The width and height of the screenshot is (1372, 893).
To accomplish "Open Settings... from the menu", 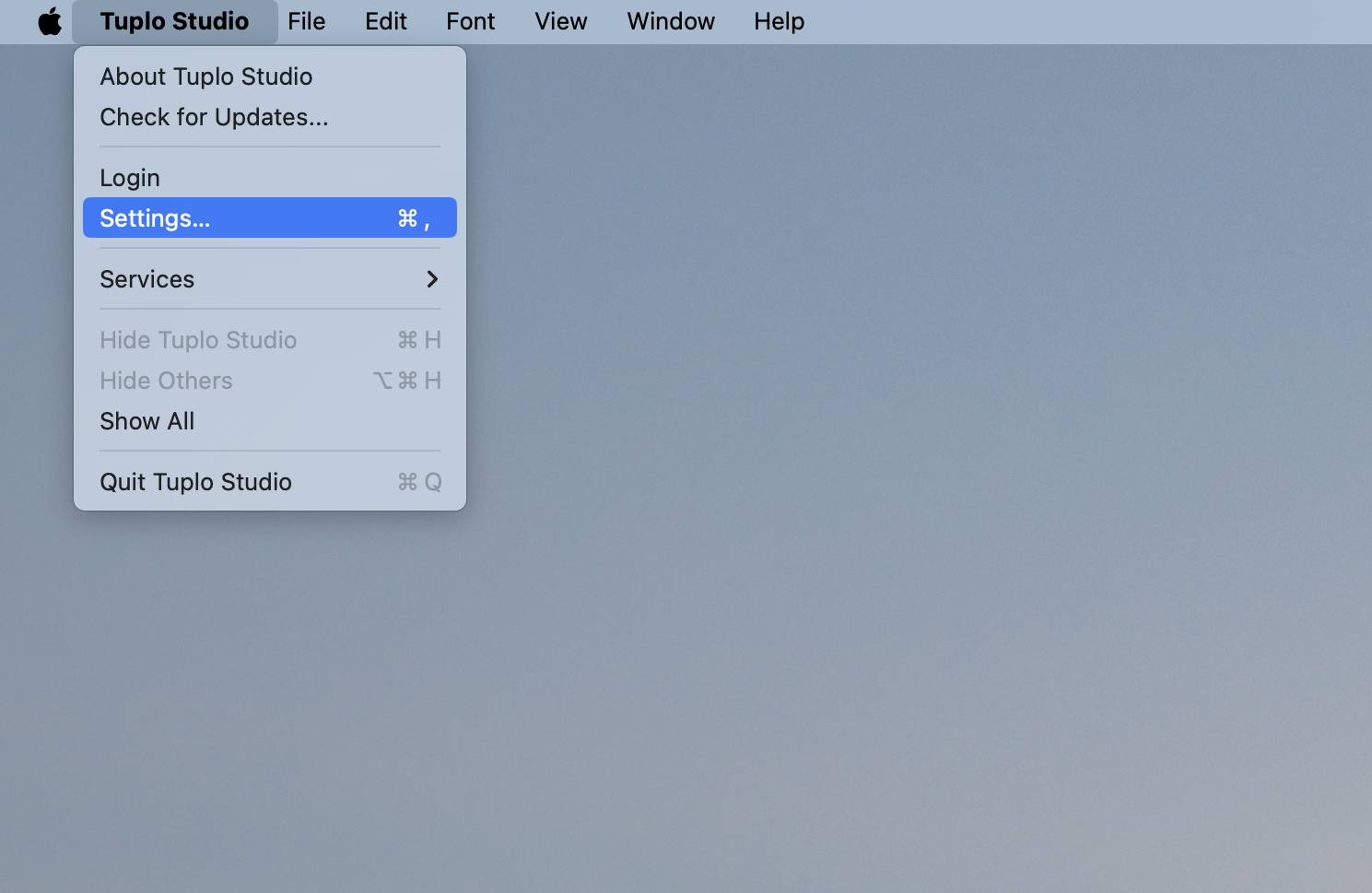I will [x=270, y=218].
